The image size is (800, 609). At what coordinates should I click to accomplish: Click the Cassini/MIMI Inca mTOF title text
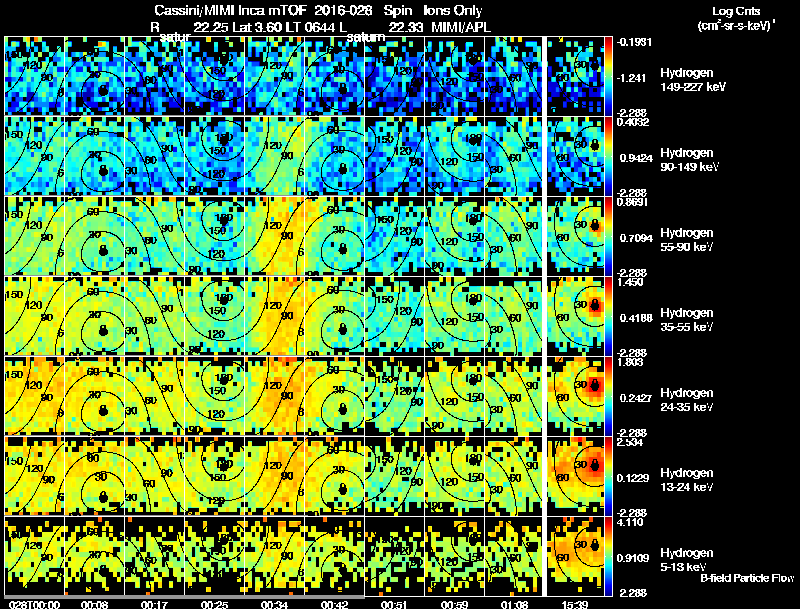(x=230, y=10)
